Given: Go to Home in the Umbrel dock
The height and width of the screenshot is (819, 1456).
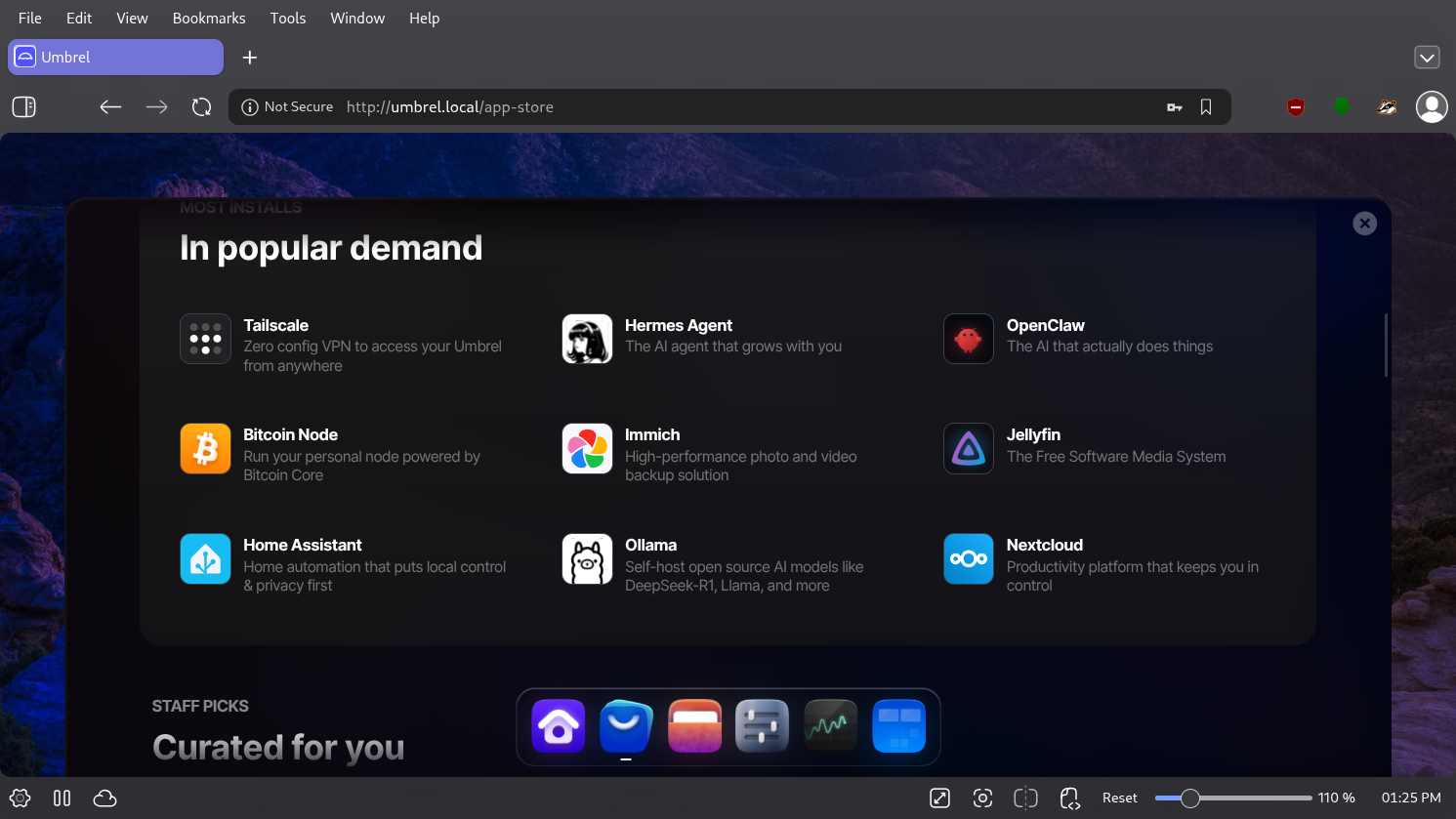Looking at the screenshot, I should click(x=559, y=726).
